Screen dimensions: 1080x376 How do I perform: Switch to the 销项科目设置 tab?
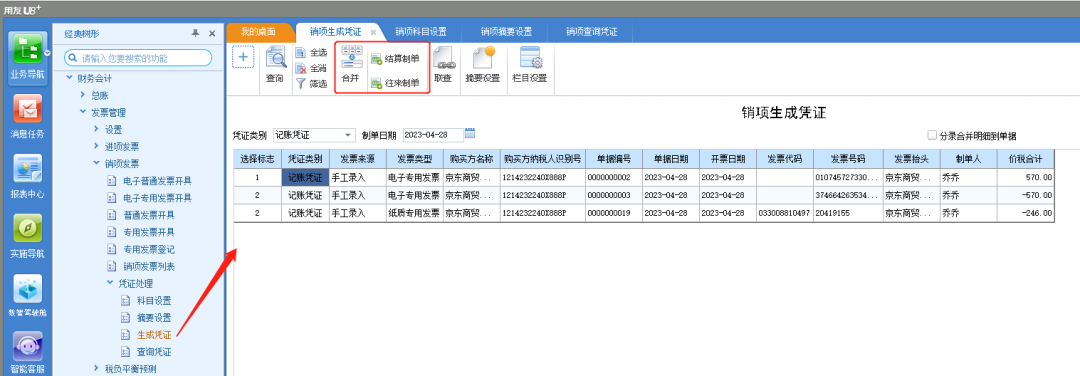coord(421,32)
